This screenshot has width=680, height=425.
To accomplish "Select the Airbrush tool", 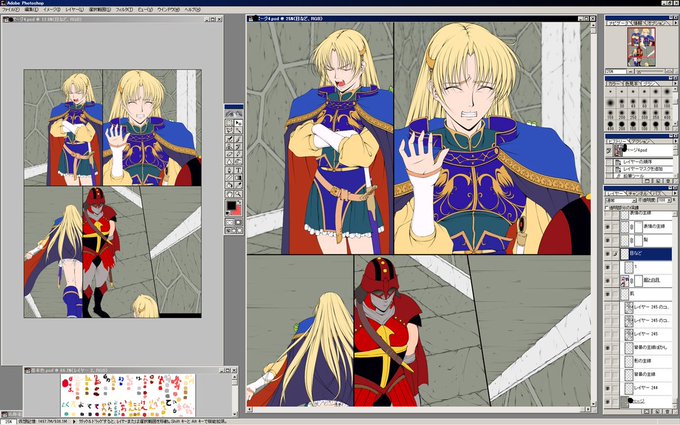I will coord(229,139).
